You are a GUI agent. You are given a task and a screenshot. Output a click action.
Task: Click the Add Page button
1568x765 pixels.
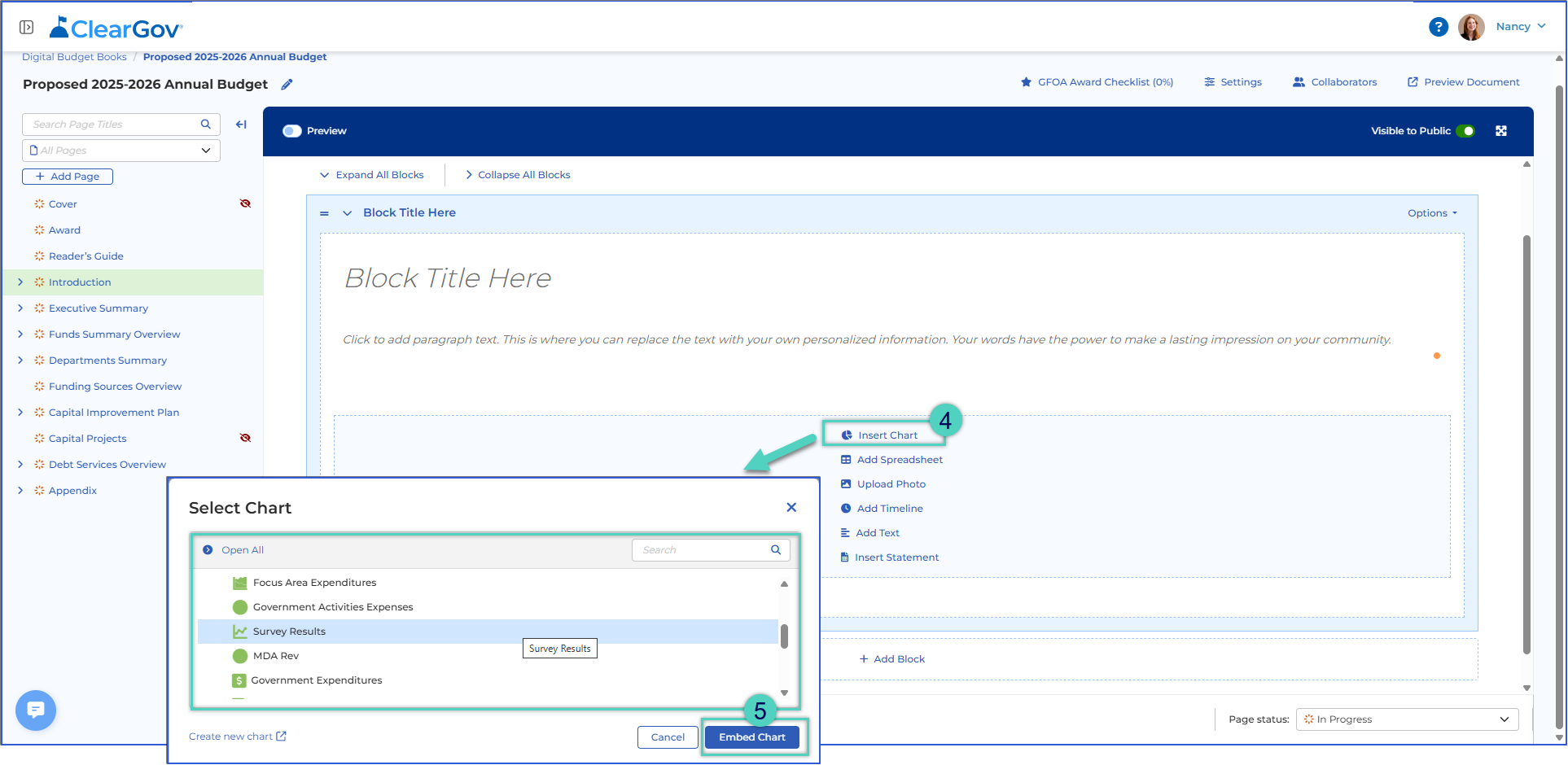[68, 177]
